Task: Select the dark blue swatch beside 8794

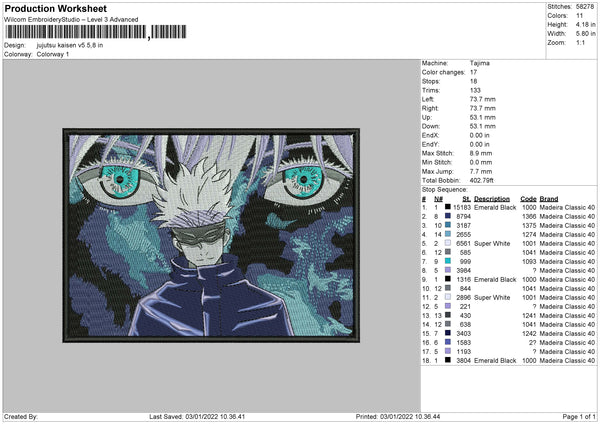Action: (x=448, y=216)
